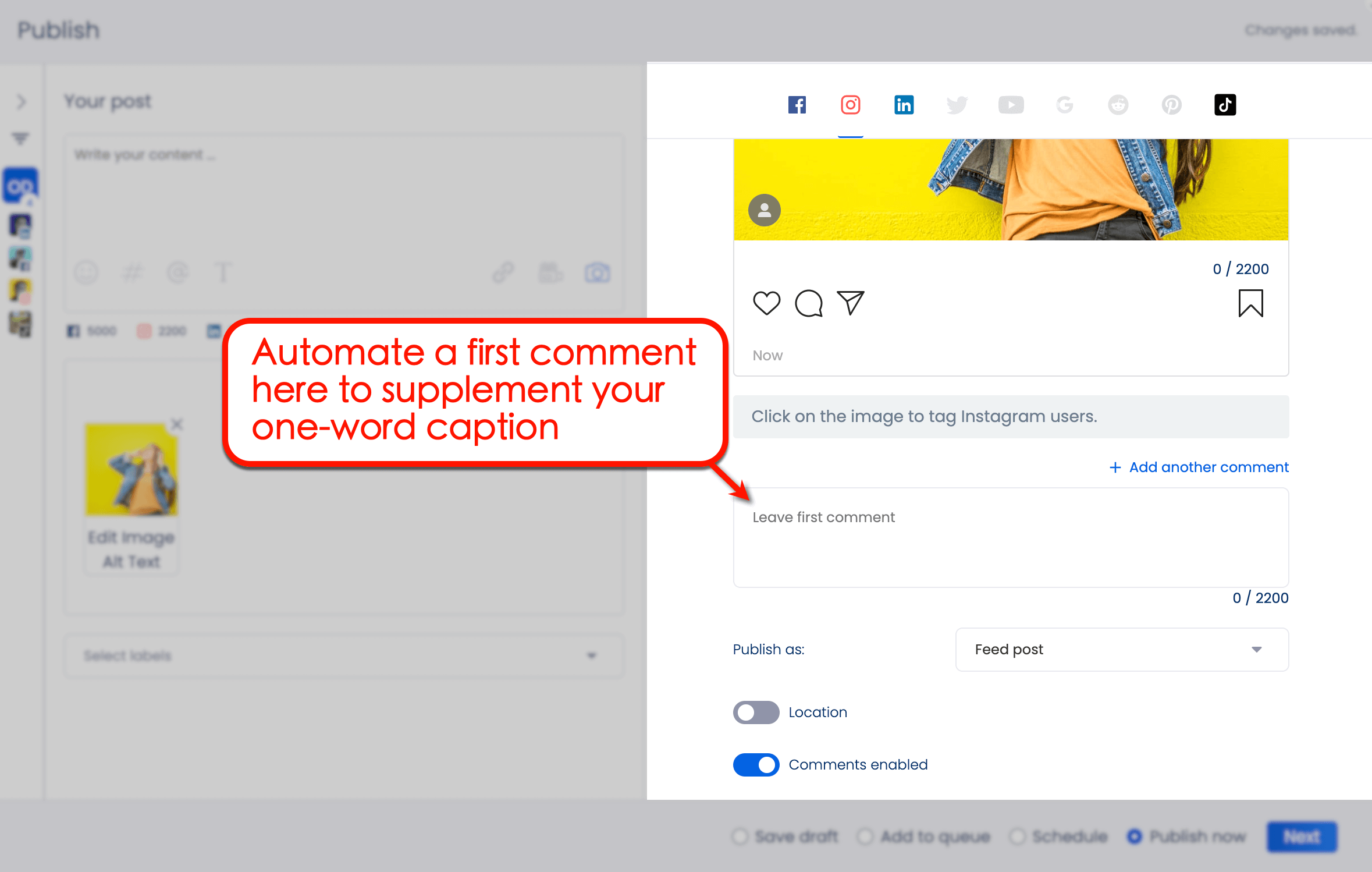The height and width of the screenshot is (872, 1372).
Task: Click the YouTube icon in platform bar
Action: pos(1010,104)
